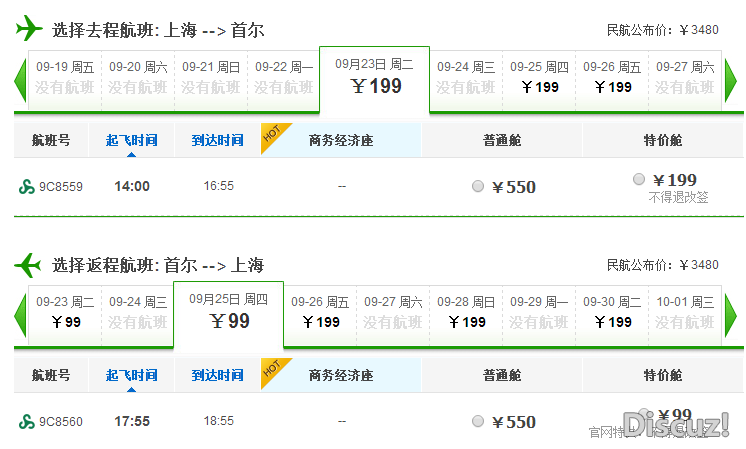Click the Spring Airlines logo next to 9C8560
The width and height of the screenshot is (746, 449).
coord(27,421)
